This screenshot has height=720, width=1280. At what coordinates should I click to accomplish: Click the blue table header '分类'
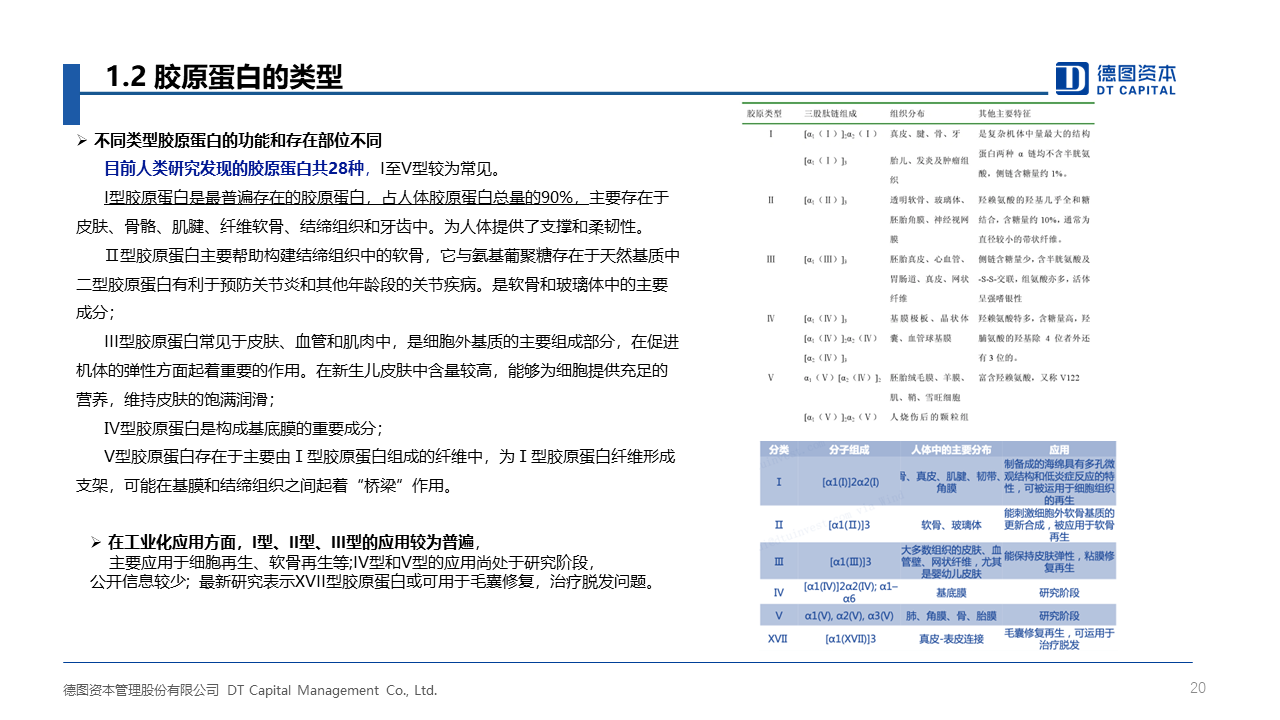coord(778,449)
